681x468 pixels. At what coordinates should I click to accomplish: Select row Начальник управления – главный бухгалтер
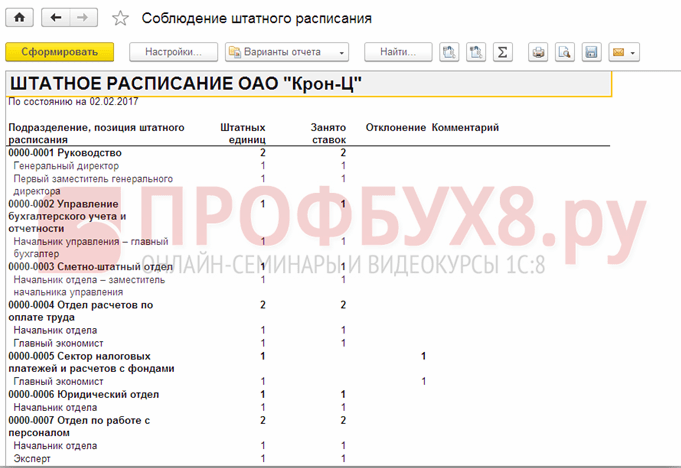click(x=91, y=247)
